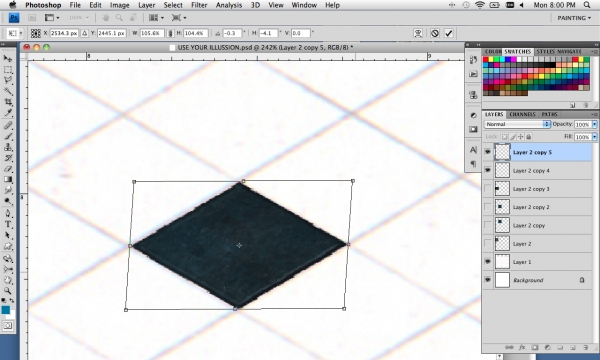
Task: Click the foreground color swatch
Action: 5,310
